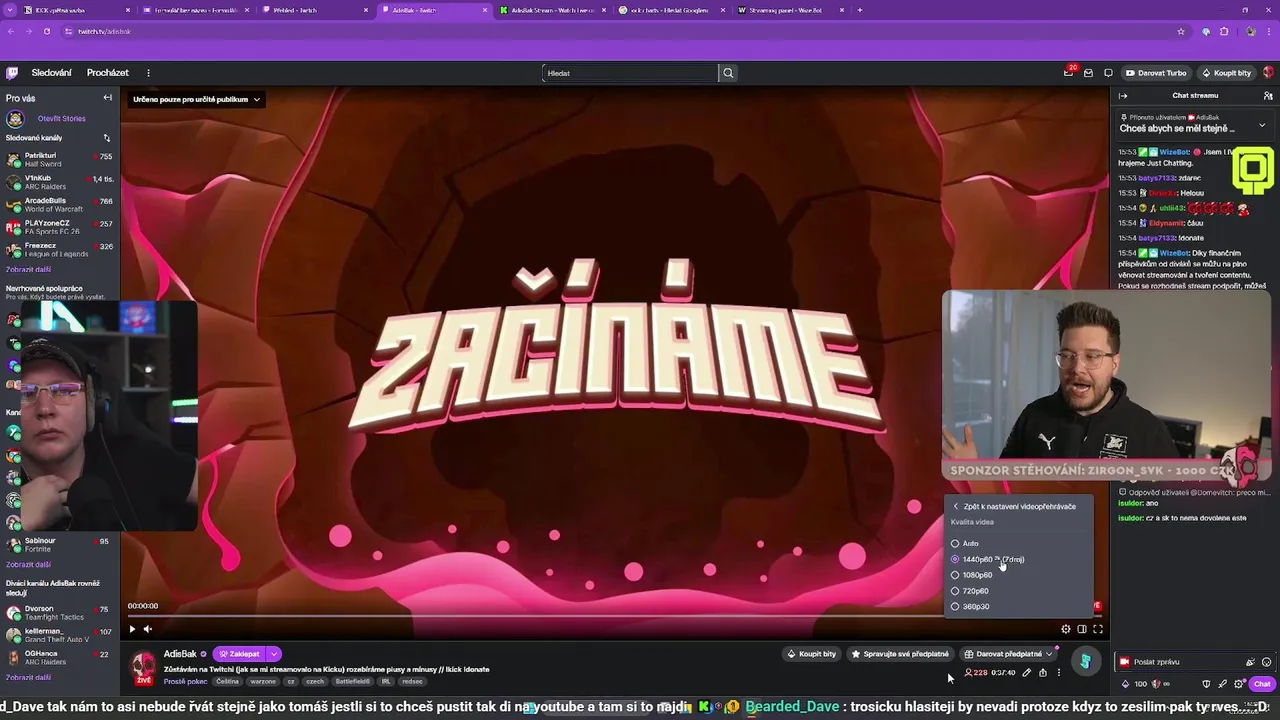Screen dimensions: 1280x720
Task: Collapse the Pro vás sidebar
Action: [107, 98]
